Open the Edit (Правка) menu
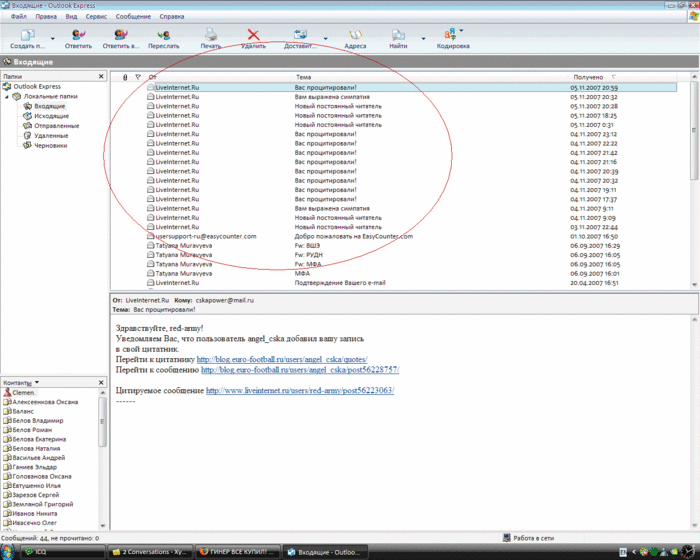Screen dimensions: 700x560 click(x=46, y=17)
